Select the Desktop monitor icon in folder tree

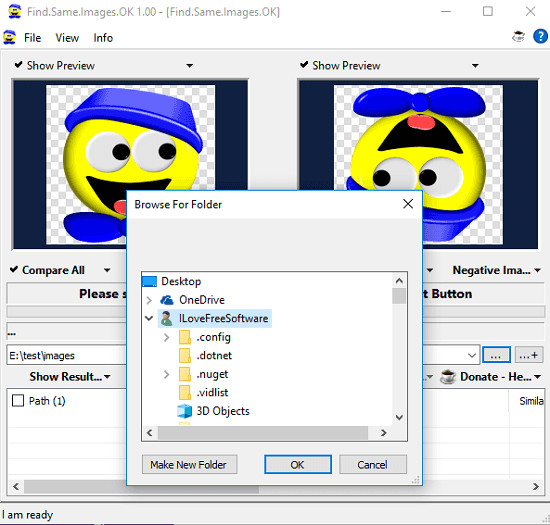pyautogui.click(x=149, y=281)
